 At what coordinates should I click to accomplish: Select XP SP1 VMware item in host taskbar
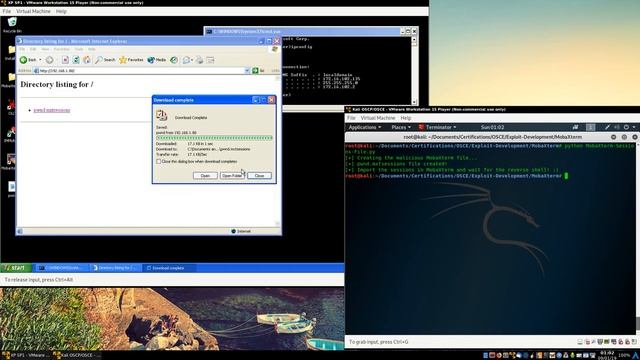pyautogui.click(x=26, y=356)
